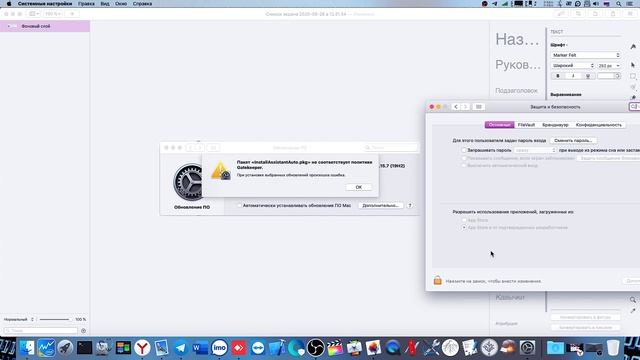The width and height of the screenshot is (640, 360).
Task: Click layers search field at bottom left
Action: coord(40,331)
